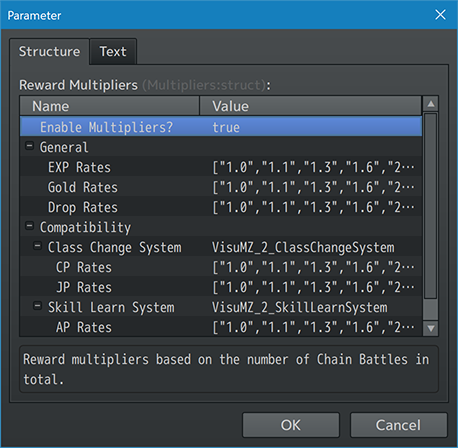
Task: Collapse the Class Change System node
Action: coord(37,246)
